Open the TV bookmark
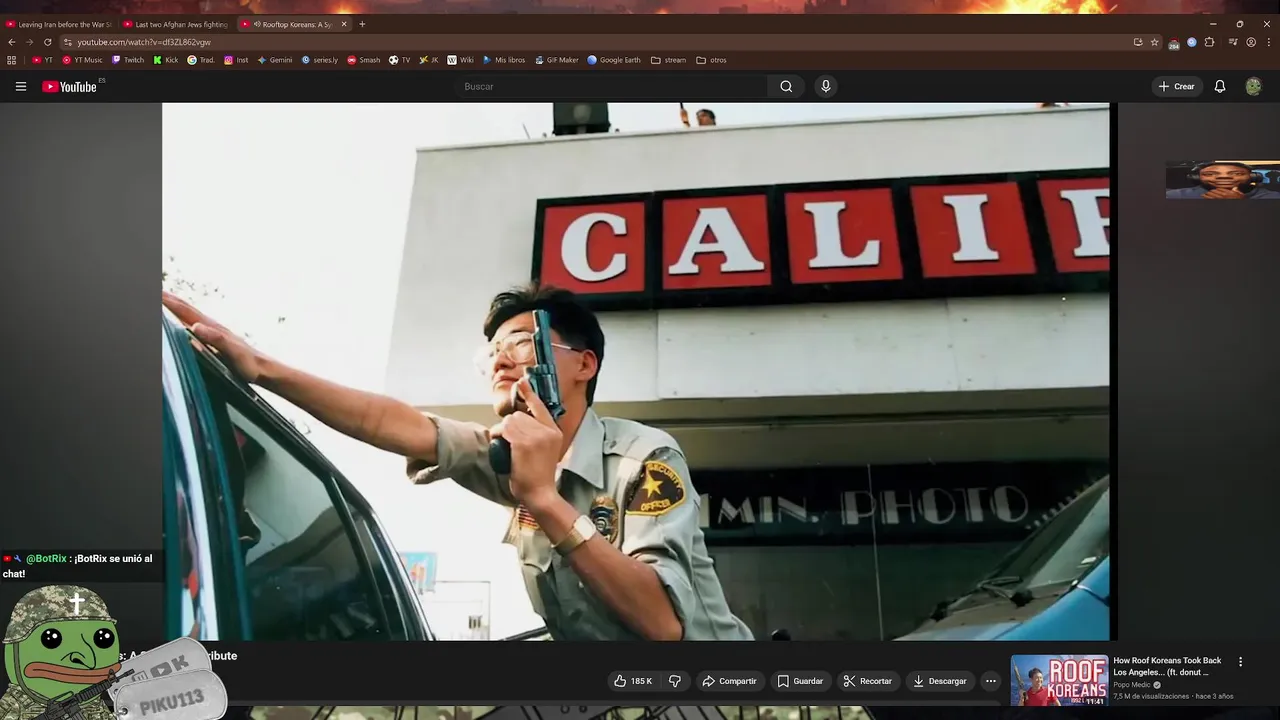The image size is (1280, 720). pos(400,60)
